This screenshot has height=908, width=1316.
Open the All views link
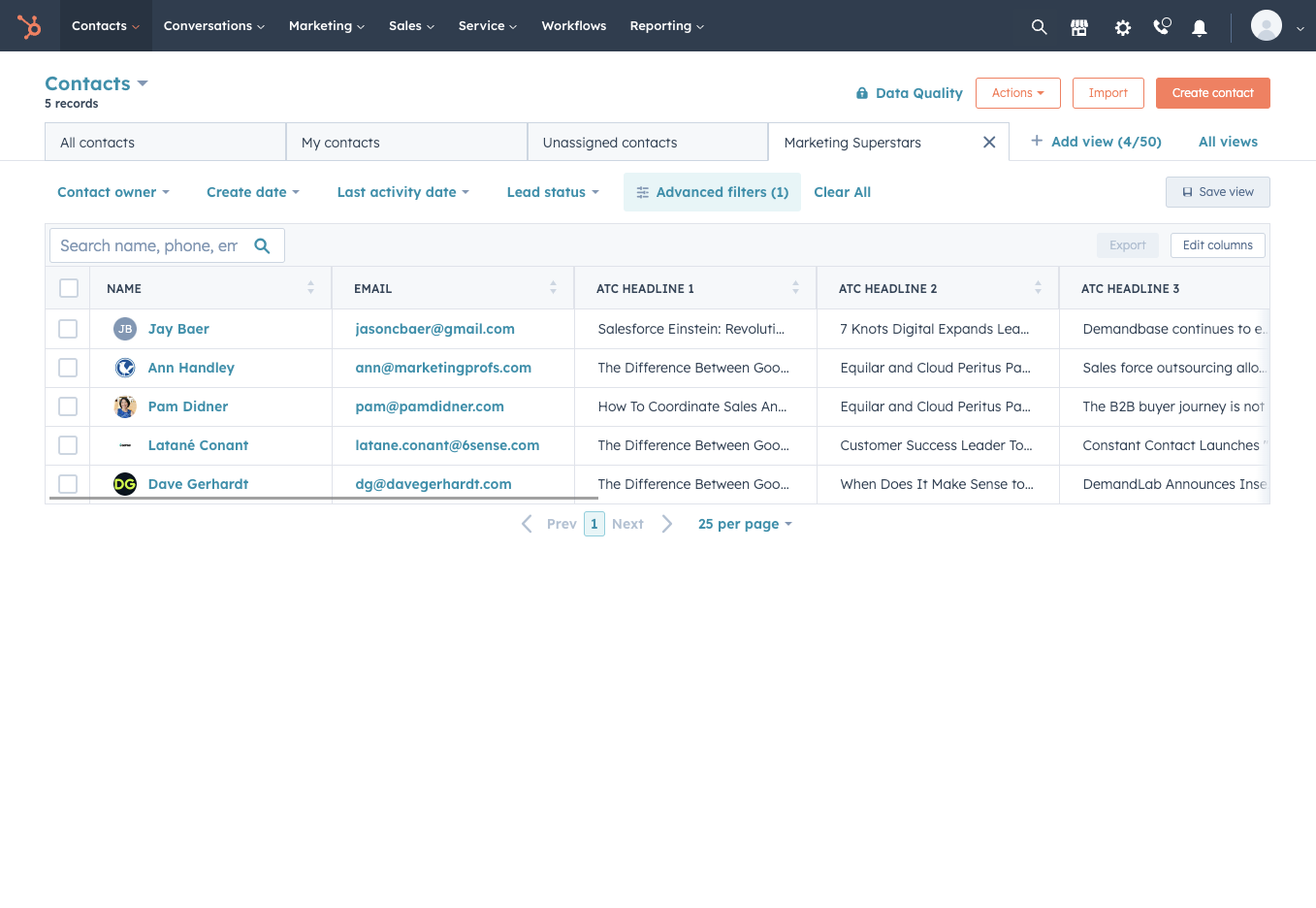[1228, 142]
